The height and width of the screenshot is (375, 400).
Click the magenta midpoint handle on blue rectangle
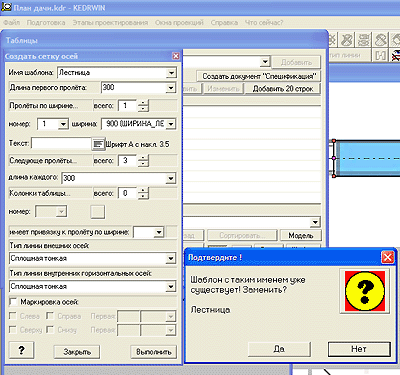tap(334, 158)
